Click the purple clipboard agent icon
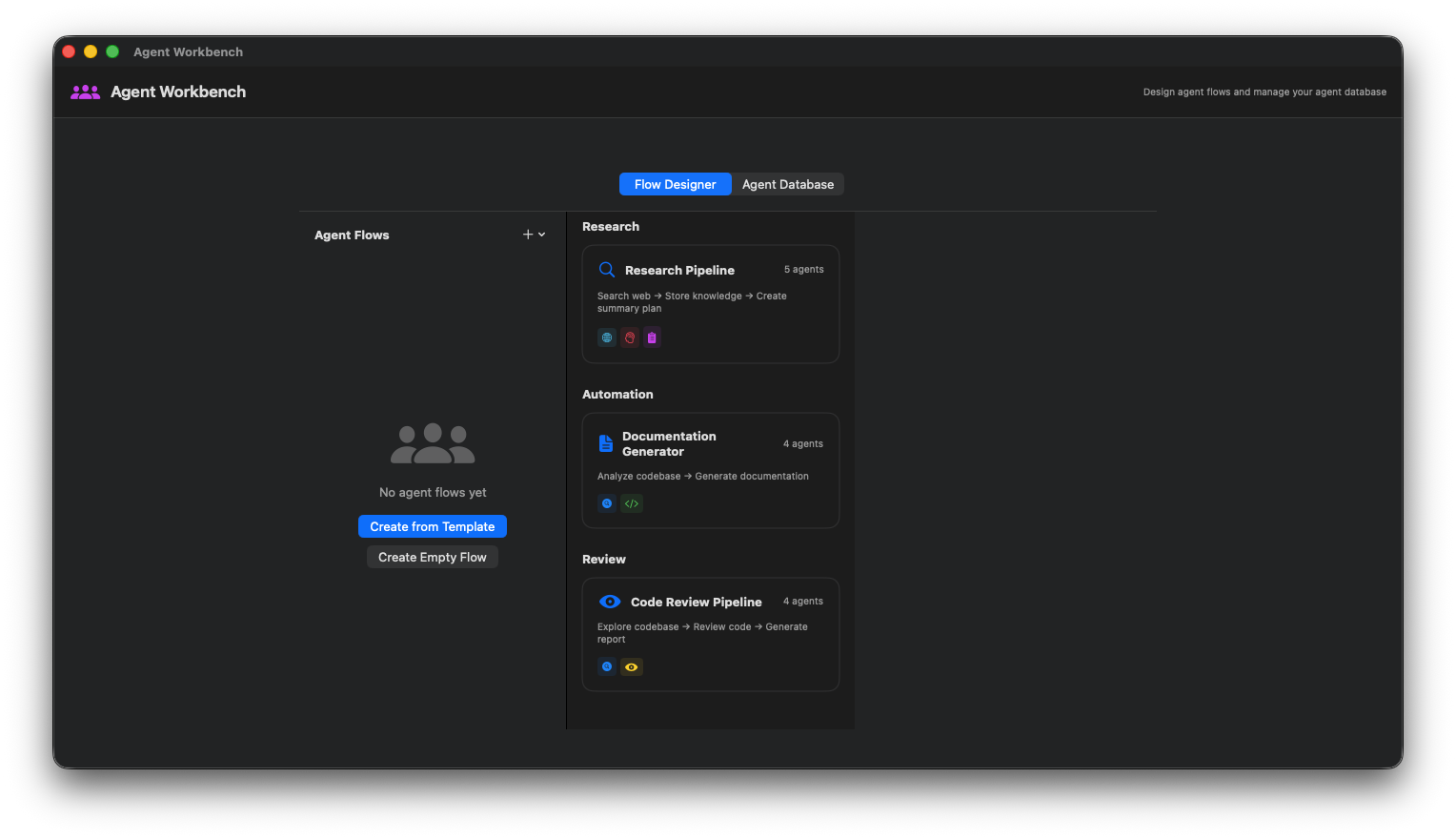 (x=652, y=338)
